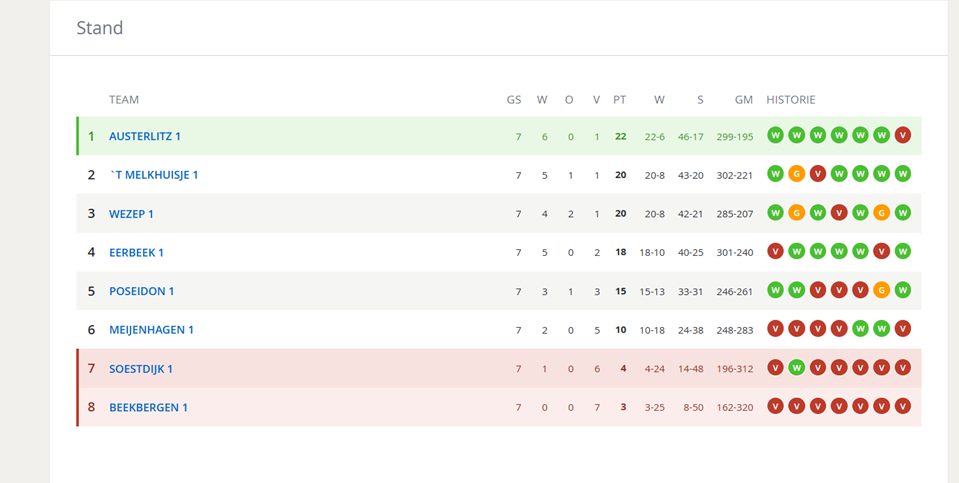959x483 pixels.
Task: Open the Austerlitz 1 team page
Action: 145,136
